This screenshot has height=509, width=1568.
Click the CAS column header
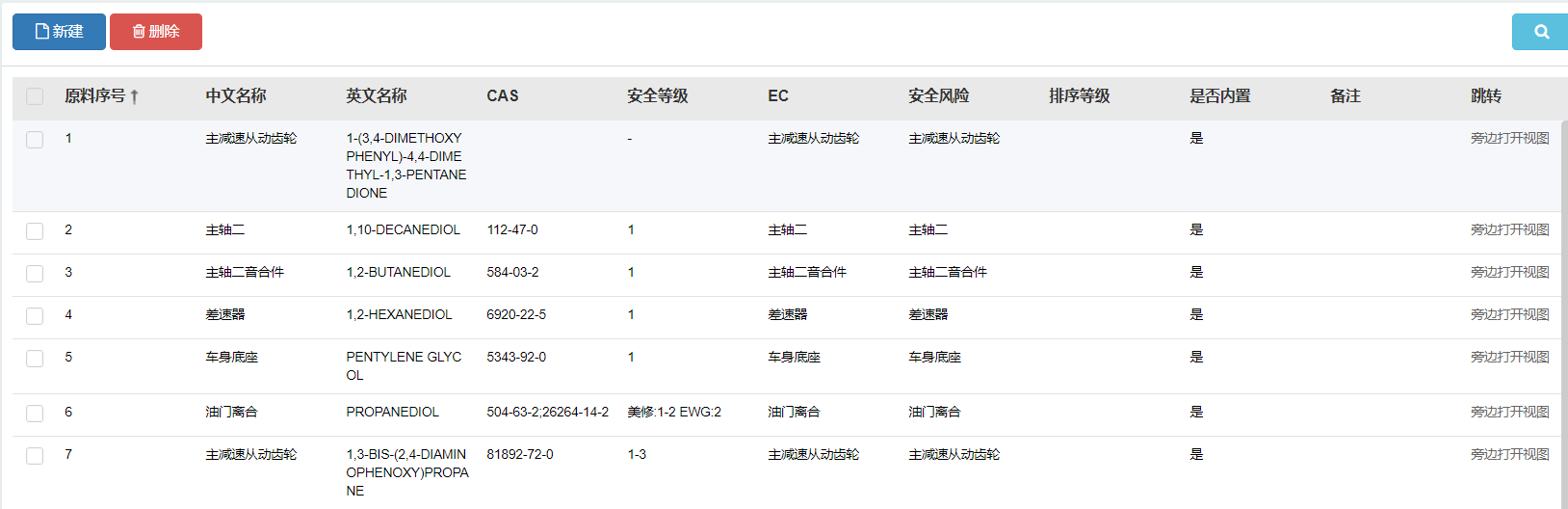click(x=502, y=96)
